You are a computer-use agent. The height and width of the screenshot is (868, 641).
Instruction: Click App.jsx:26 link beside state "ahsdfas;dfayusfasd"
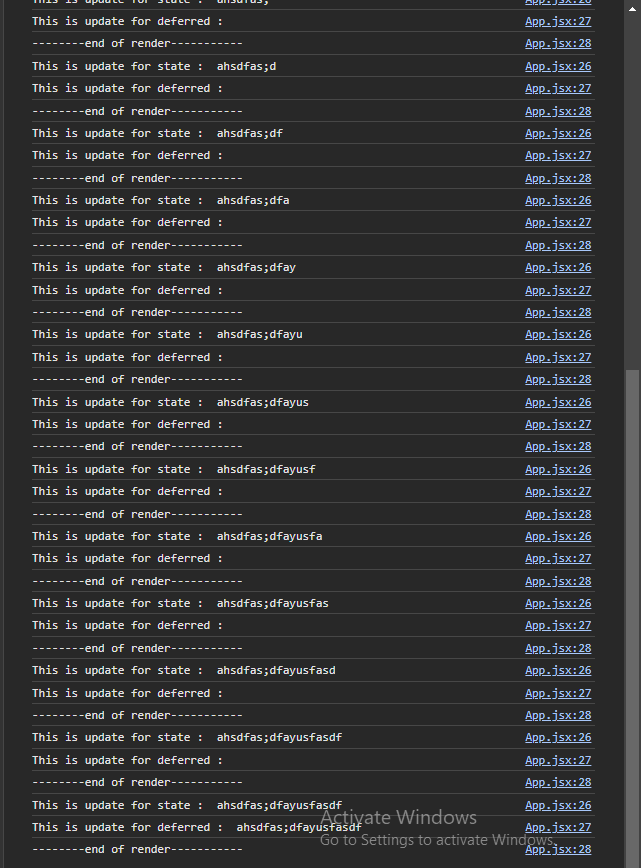[558, 670]
